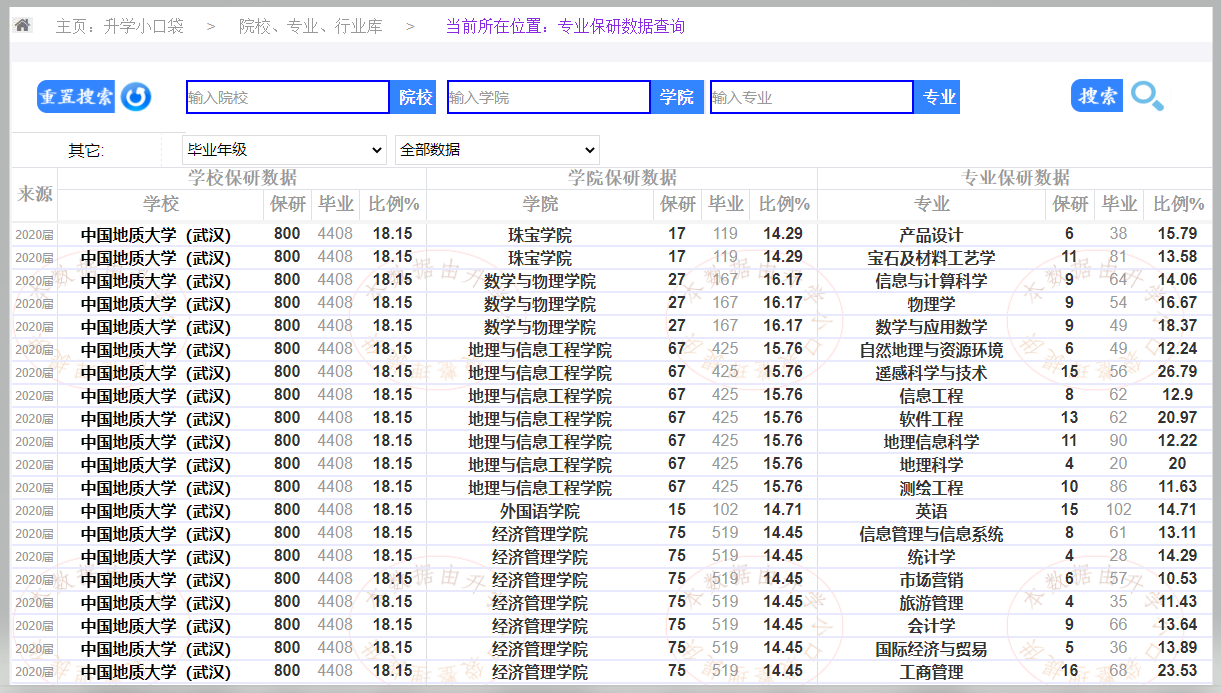Screen dimensions: 1221x693
Task: Open 院校、专业、行业库 breadcrumb link
Action: click(x=310, y=26)
